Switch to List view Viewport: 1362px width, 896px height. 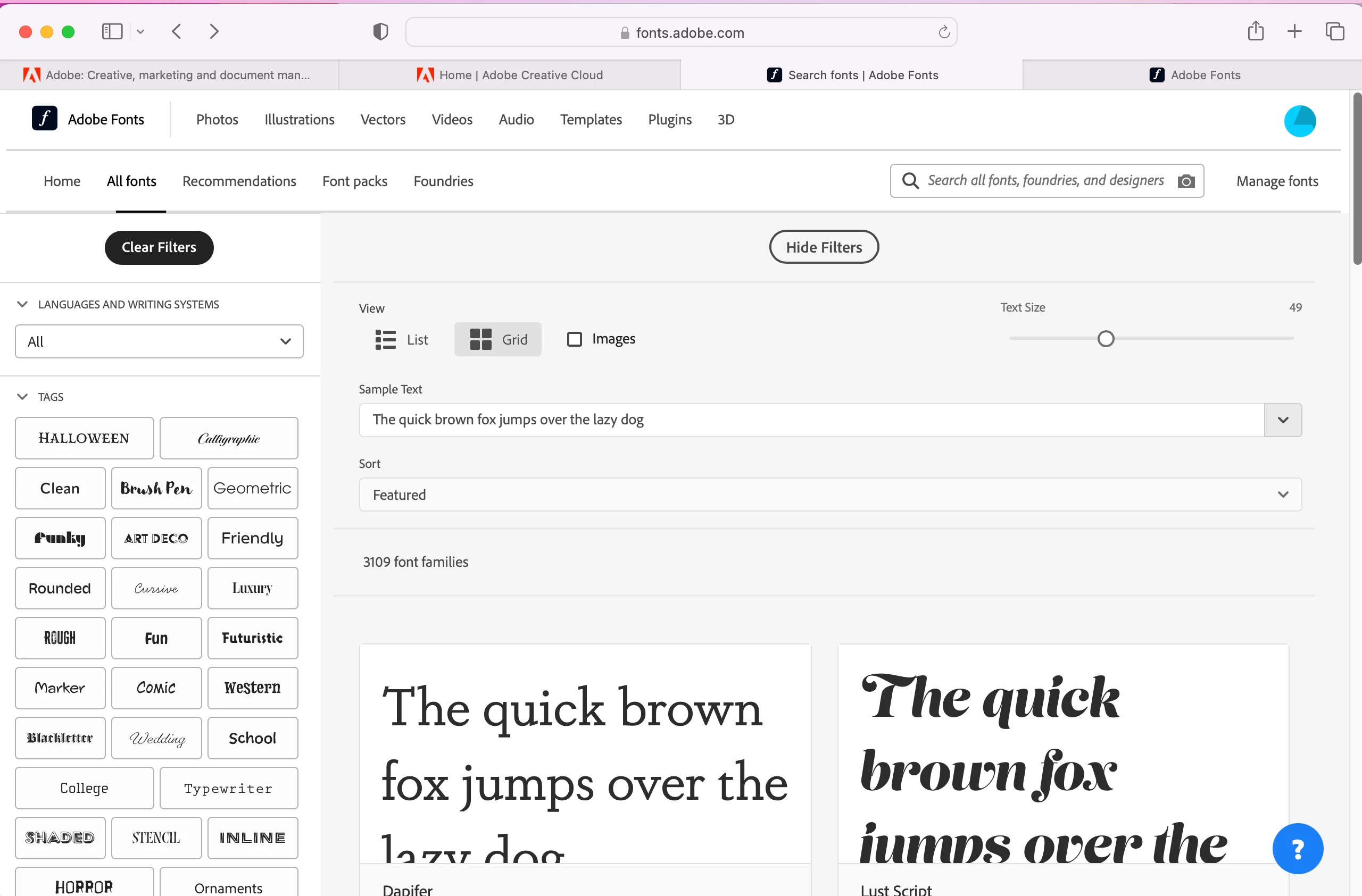point(401,340)
